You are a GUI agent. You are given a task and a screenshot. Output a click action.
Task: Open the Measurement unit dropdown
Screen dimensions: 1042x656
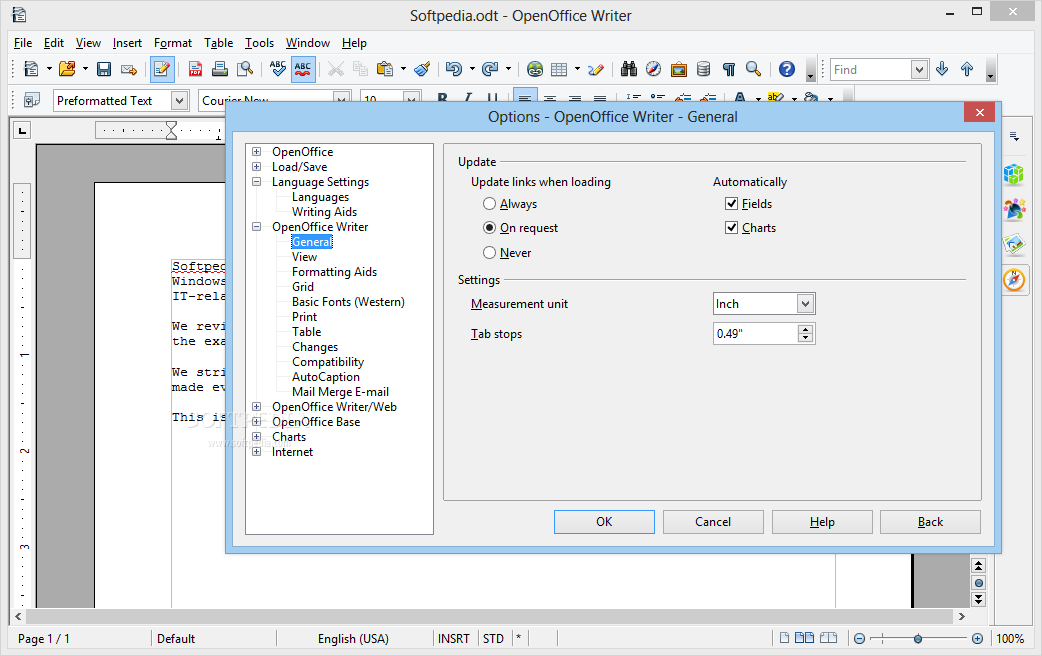pyautogui.click(x=805, y=304)
